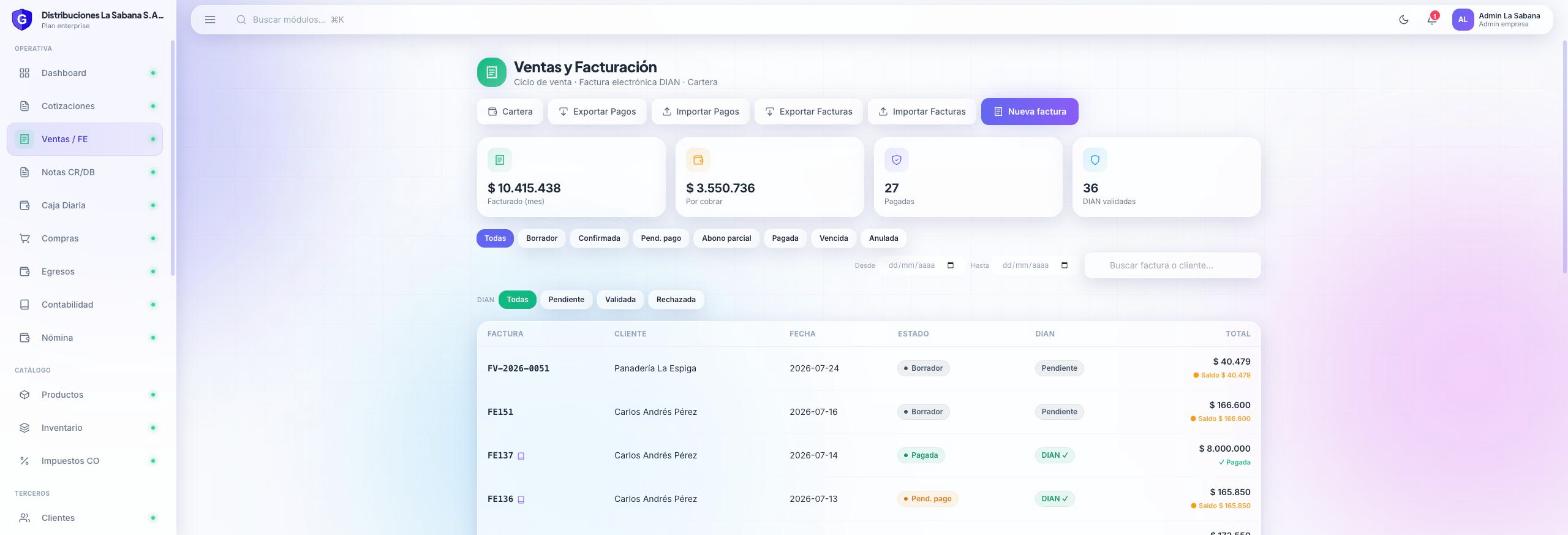The image size is (1568, 535).
Task: Open invoice FV-2026-0051
Action: 518,369
